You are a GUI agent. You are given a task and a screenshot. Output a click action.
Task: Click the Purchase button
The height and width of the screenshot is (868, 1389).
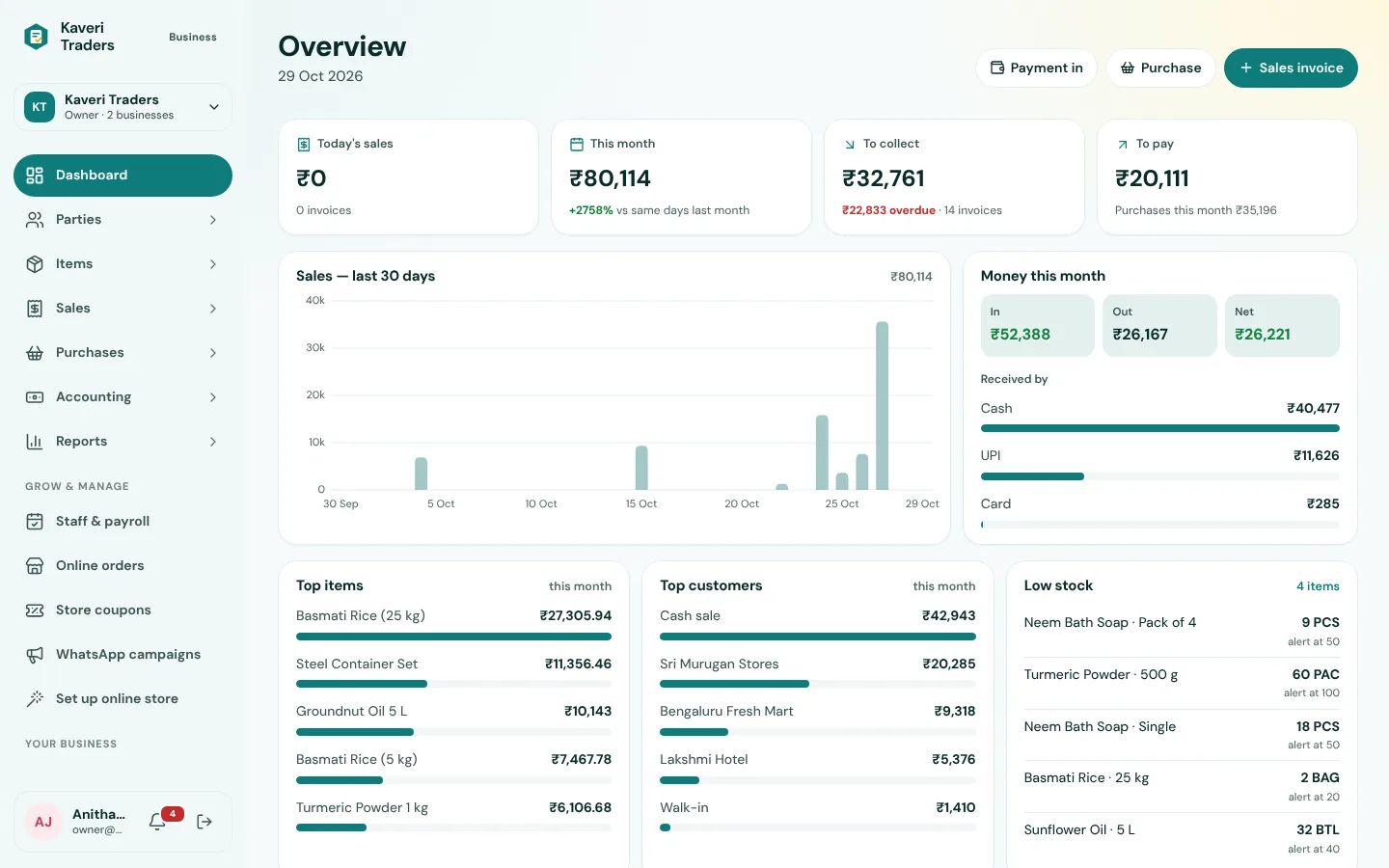click(1160, 68)
